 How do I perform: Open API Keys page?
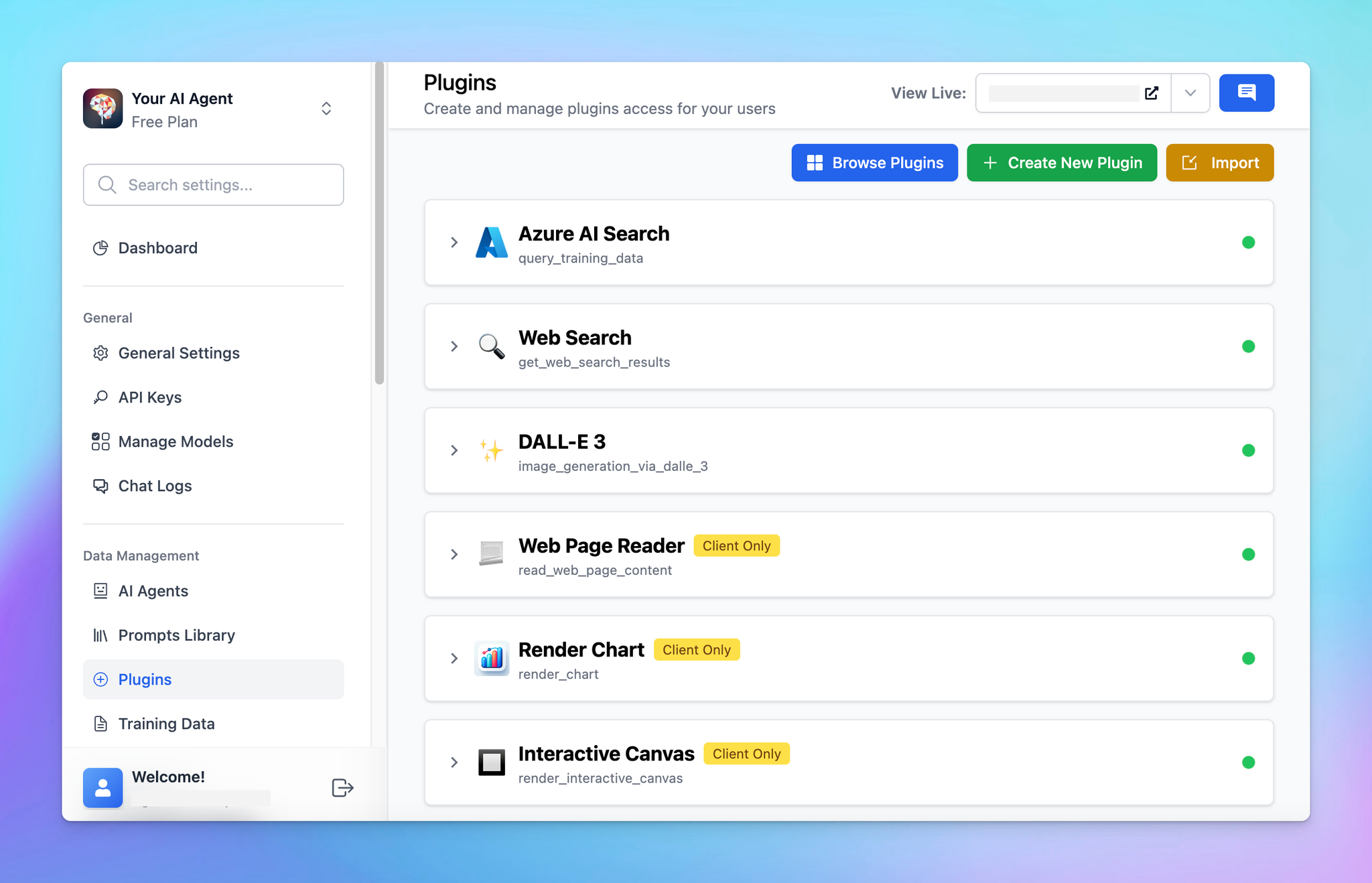point(213,397)
